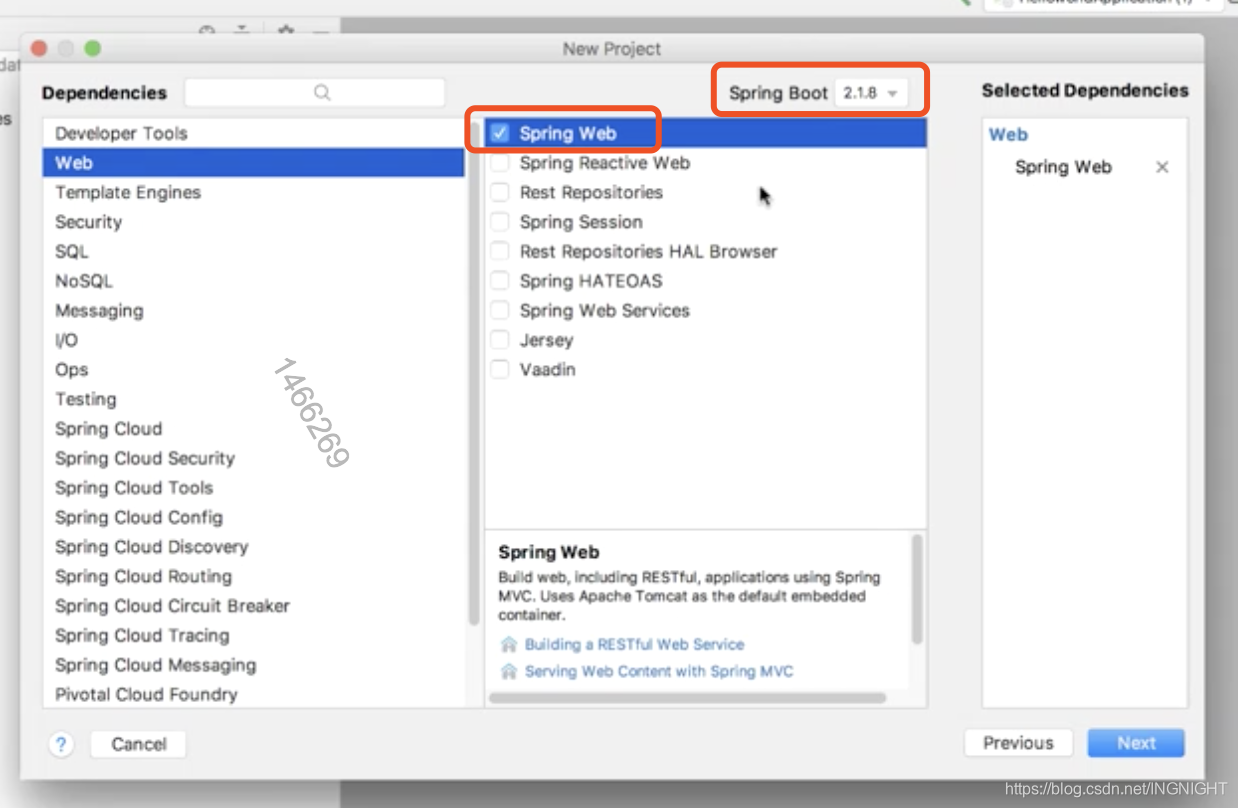Image resolution: width=1238 pixels, height=808 pixels.
Task: Click house icon beside Building a RESTful Web Service
Action: pyautogui.click(x=509, y=644)
